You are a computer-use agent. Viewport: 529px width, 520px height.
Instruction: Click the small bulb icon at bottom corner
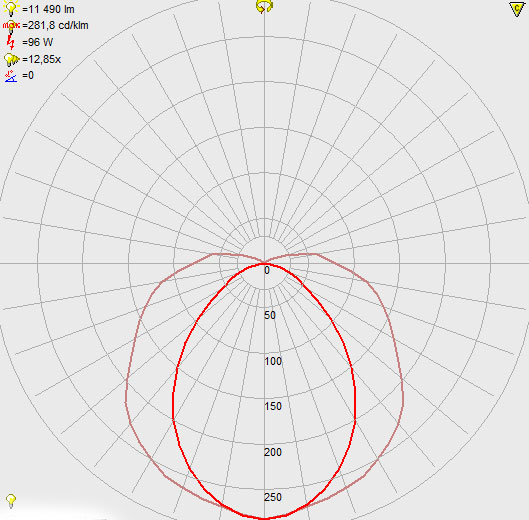tap(11, 500)
